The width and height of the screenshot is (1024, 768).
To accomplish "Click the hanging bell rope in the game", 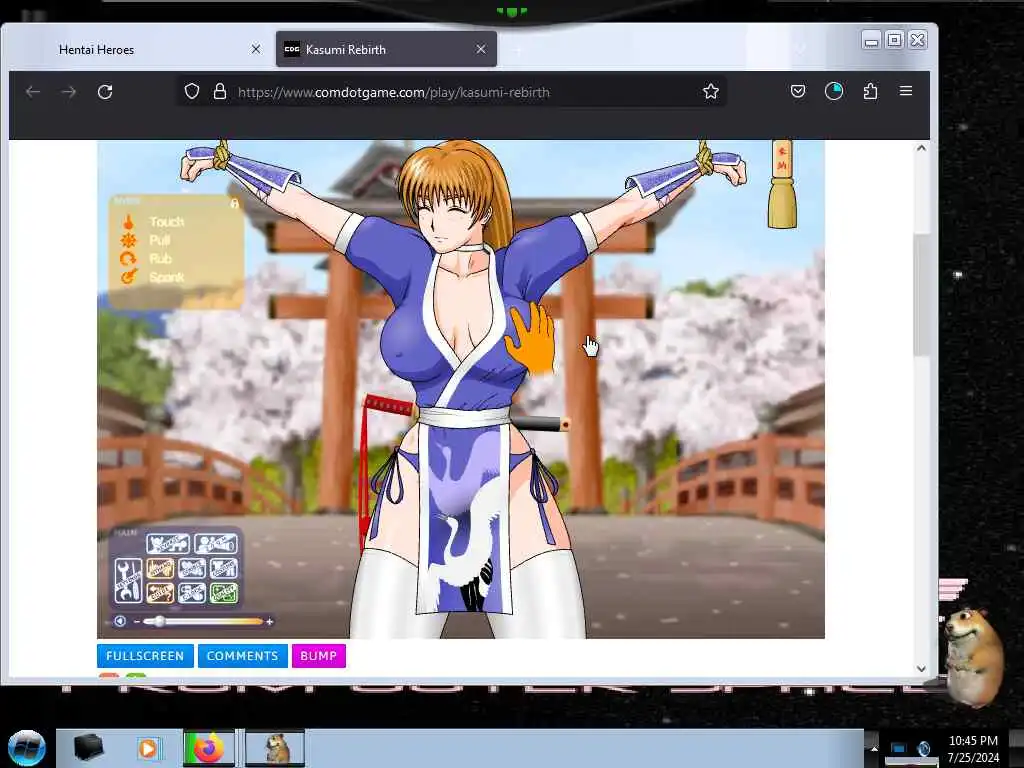I will (782, 184).
